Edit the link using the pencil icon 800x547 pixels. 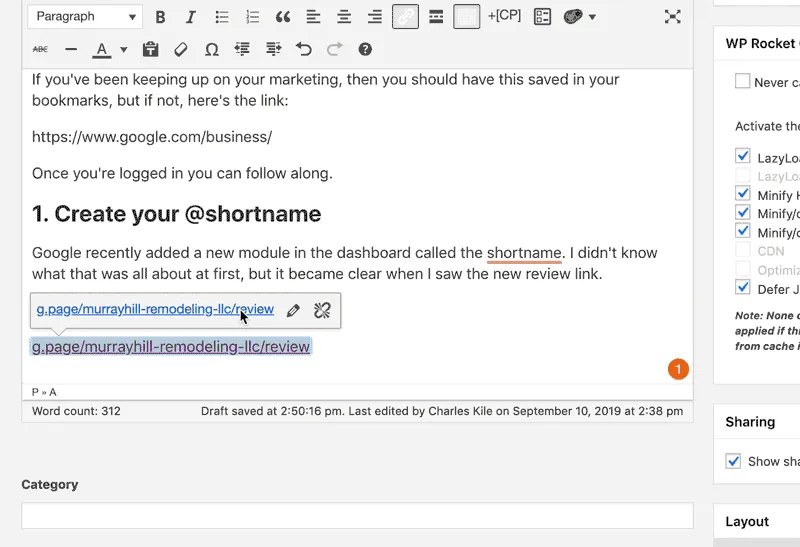[x=293, y=310]
